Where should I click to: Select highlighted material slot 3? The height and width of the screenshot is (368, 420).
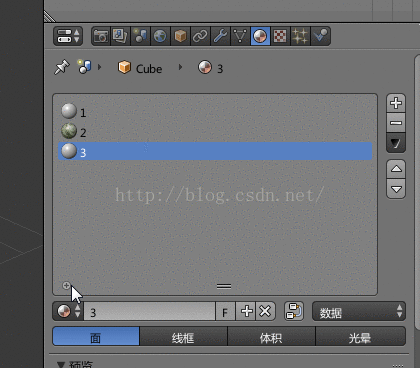215,151
